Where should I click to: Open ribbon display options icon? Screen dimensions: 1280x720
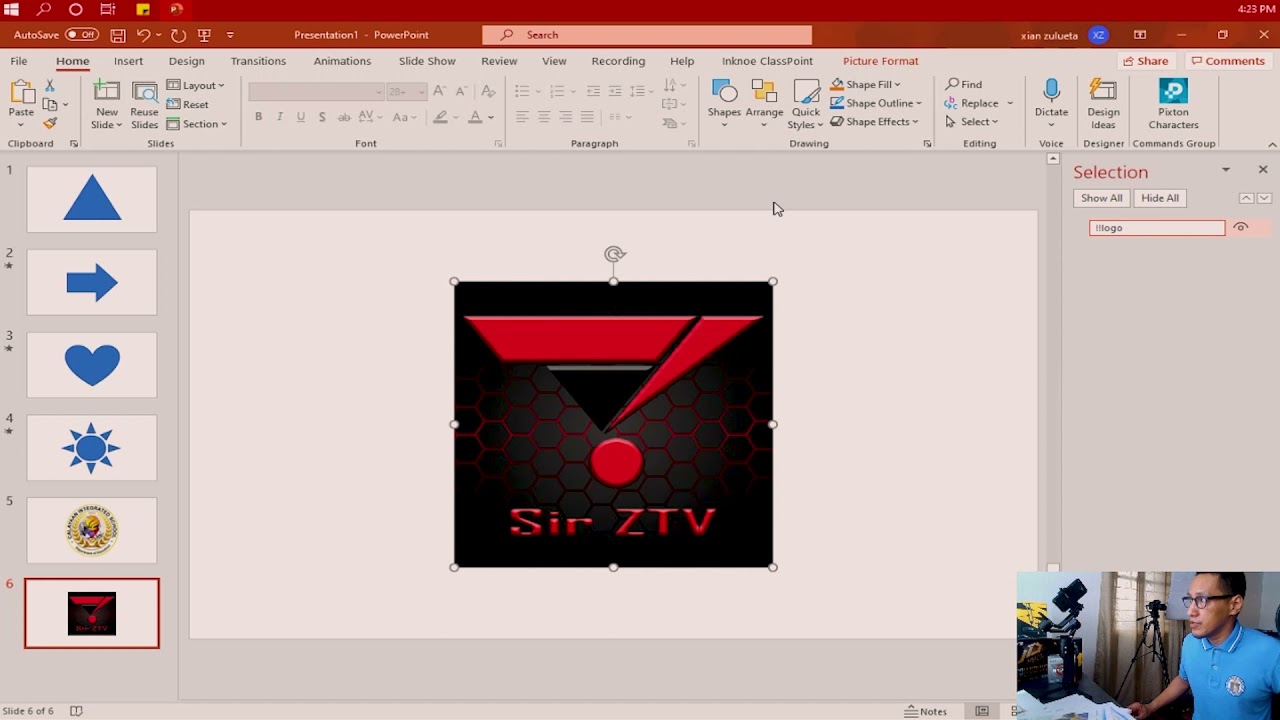1140,35
